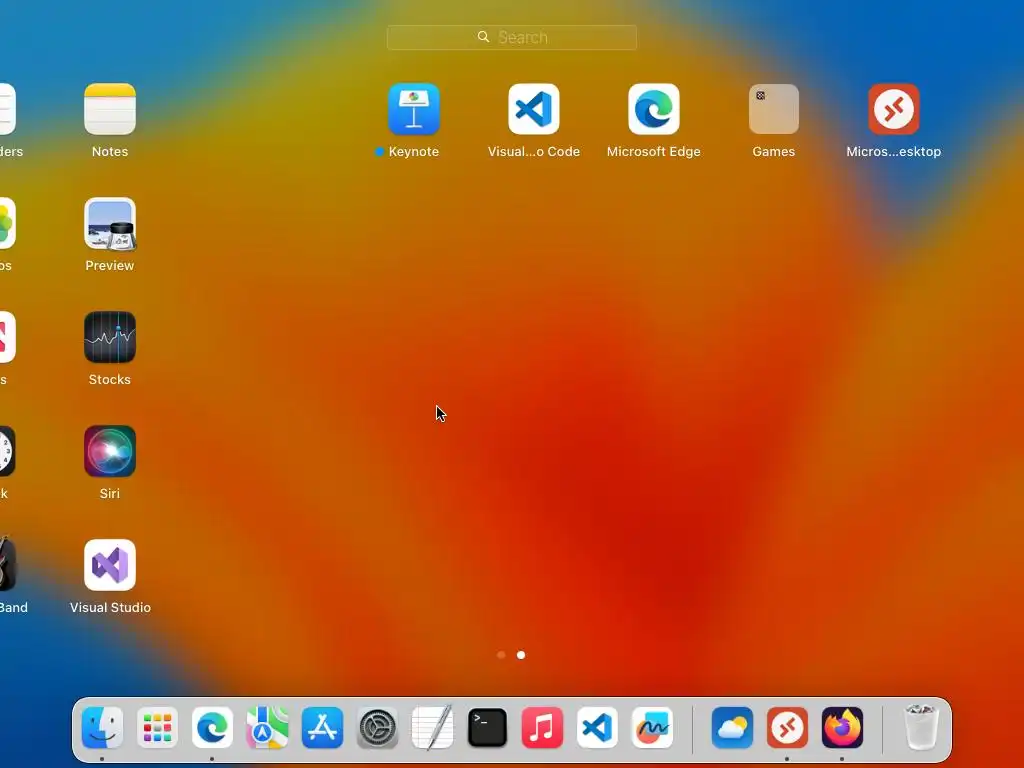This screenshot has height=768, width=1024.
Task: Launch Keynote from Launchpad
Action: tap(413, 109)
